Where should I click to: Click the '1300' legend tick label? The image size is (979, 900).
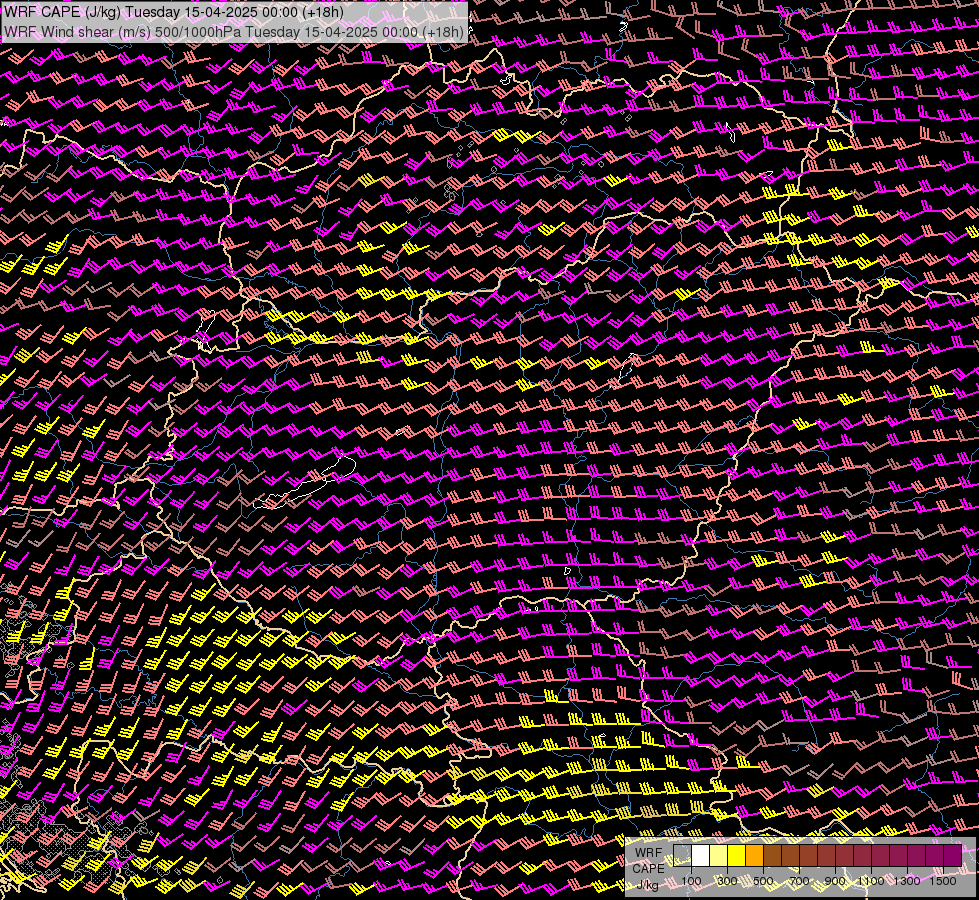907,881
